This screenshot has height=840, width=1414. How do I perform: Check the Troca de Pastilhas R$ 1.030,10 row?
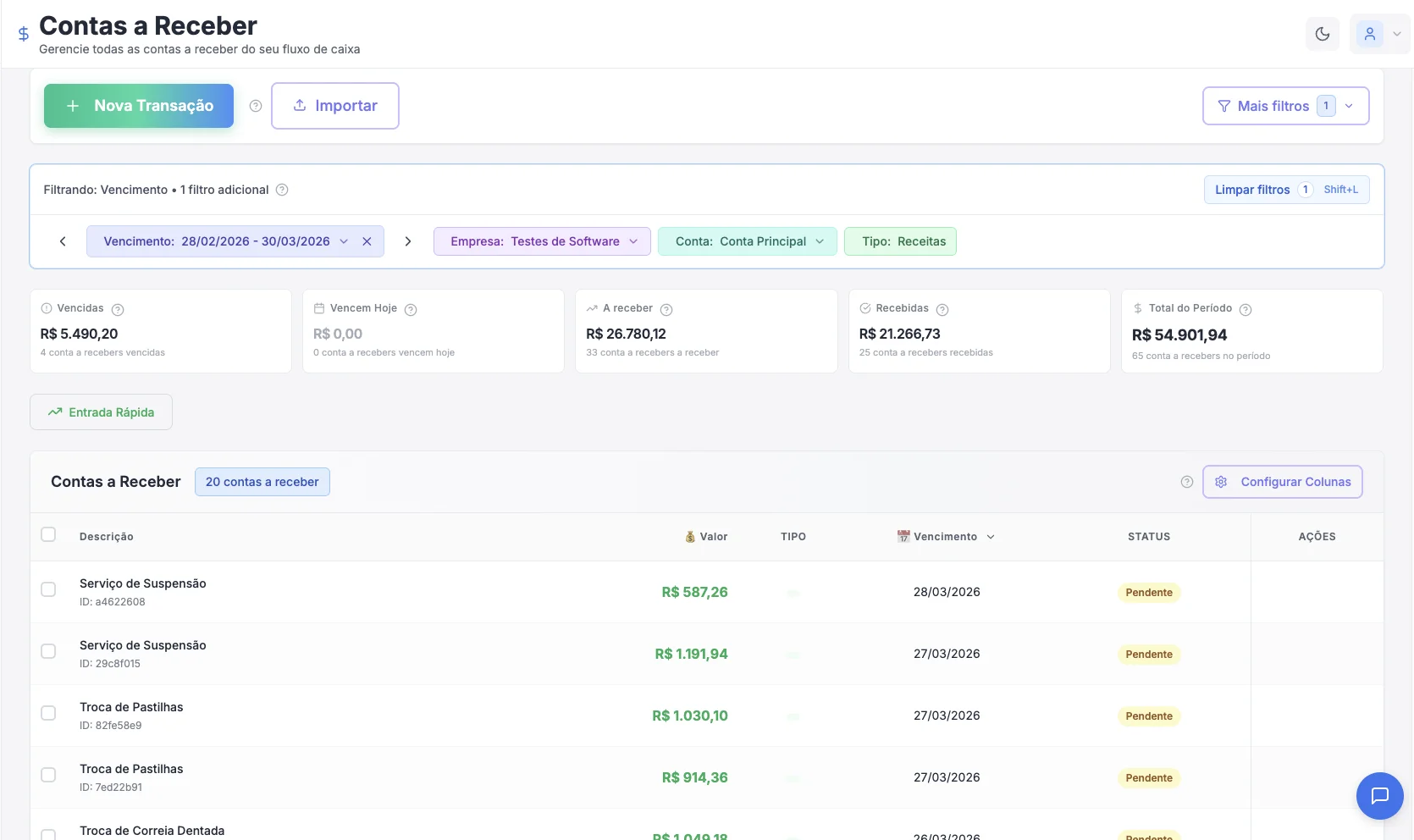coord(48,713)
